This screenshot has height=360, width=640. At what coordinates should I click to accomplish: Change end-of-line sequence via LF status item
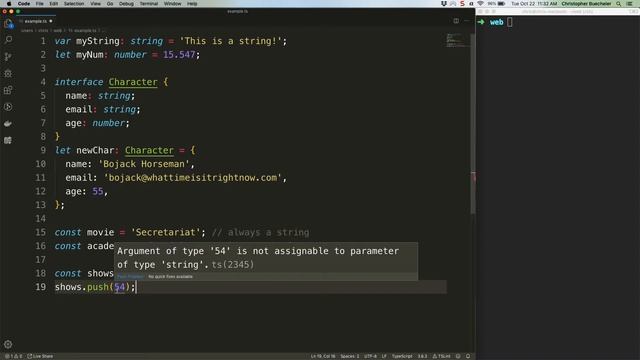coord(384,356)
